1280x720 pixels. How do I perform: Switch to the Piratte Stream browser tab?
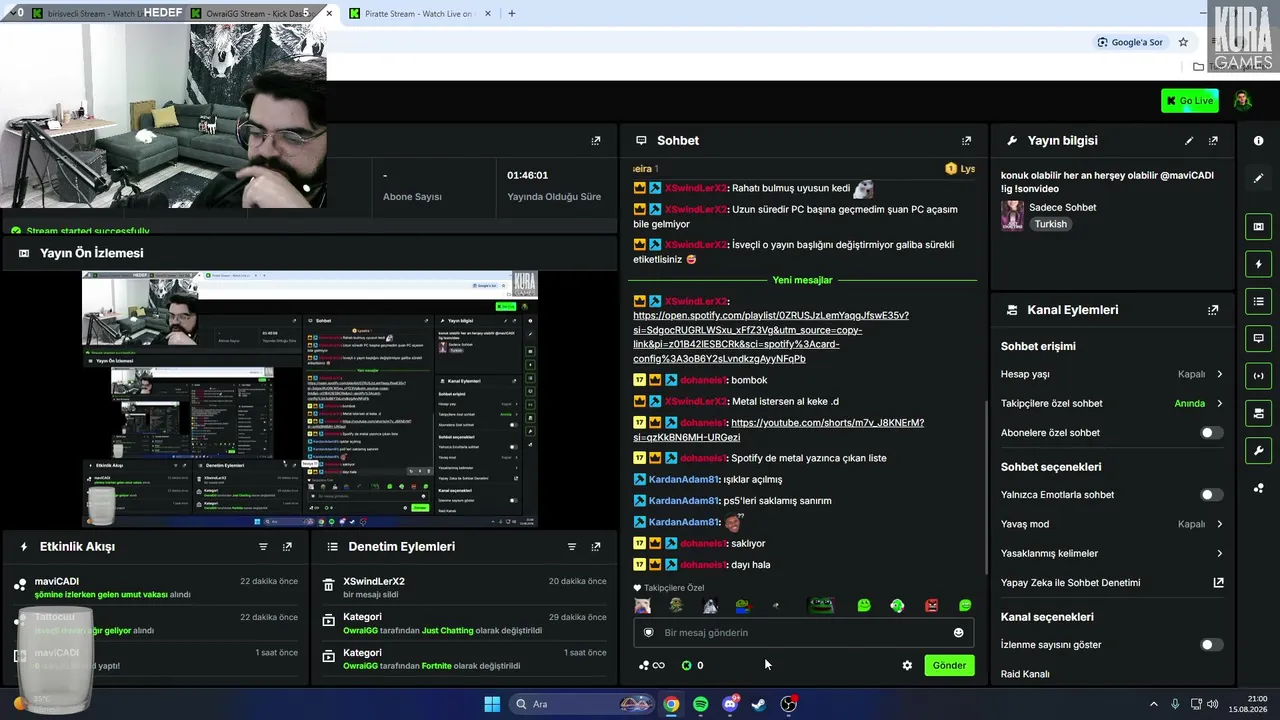pyautogui.click(x=418, y=14)
